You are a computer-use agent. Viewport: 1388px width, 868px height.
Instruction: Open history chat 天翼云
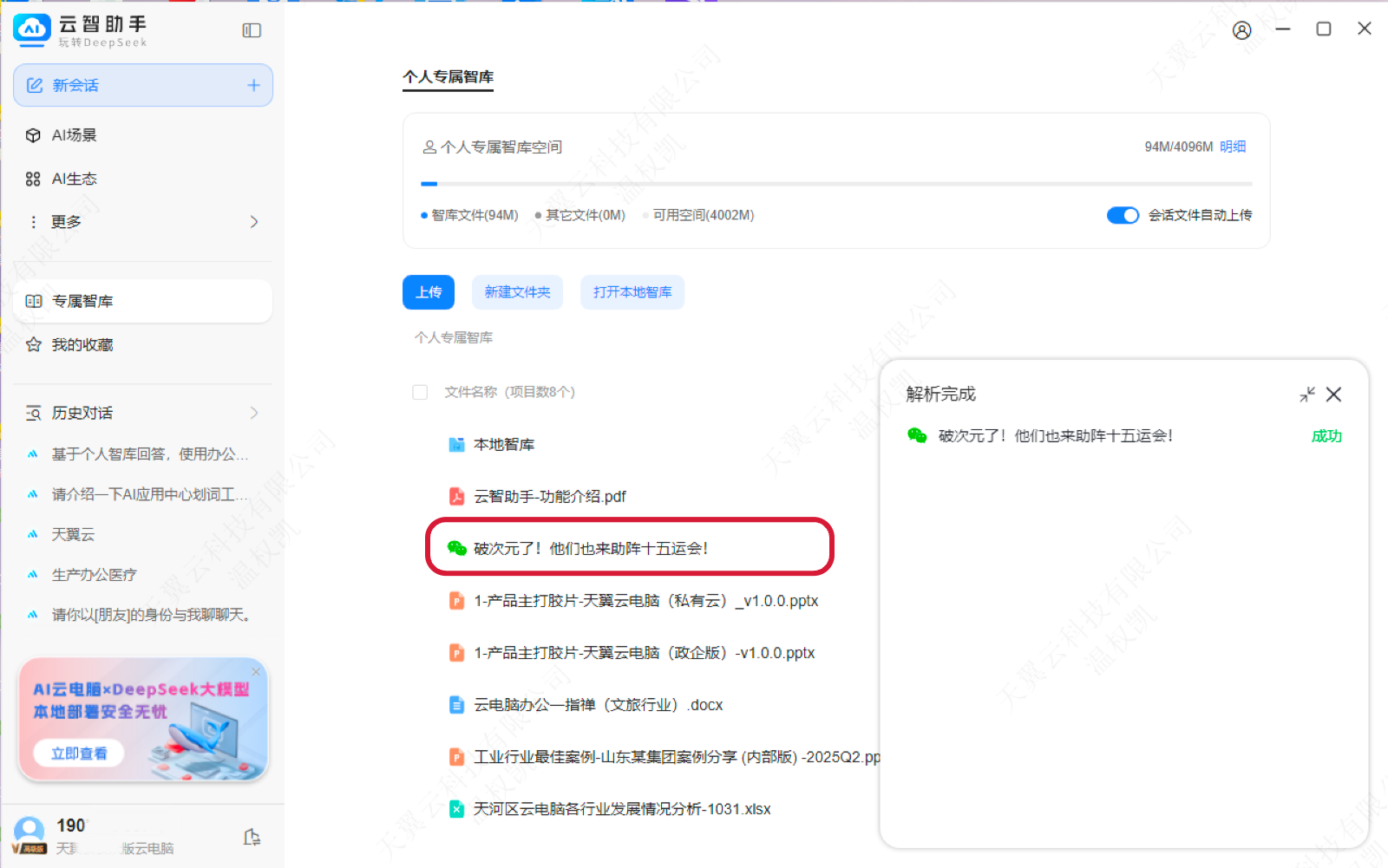click(73, 534)
